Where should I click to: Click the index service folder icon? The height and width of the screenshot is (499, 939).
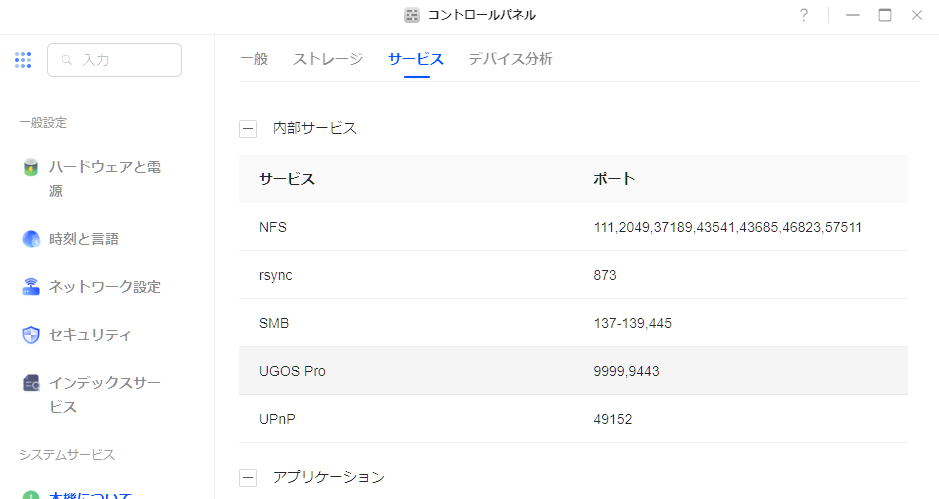[31, 383]
